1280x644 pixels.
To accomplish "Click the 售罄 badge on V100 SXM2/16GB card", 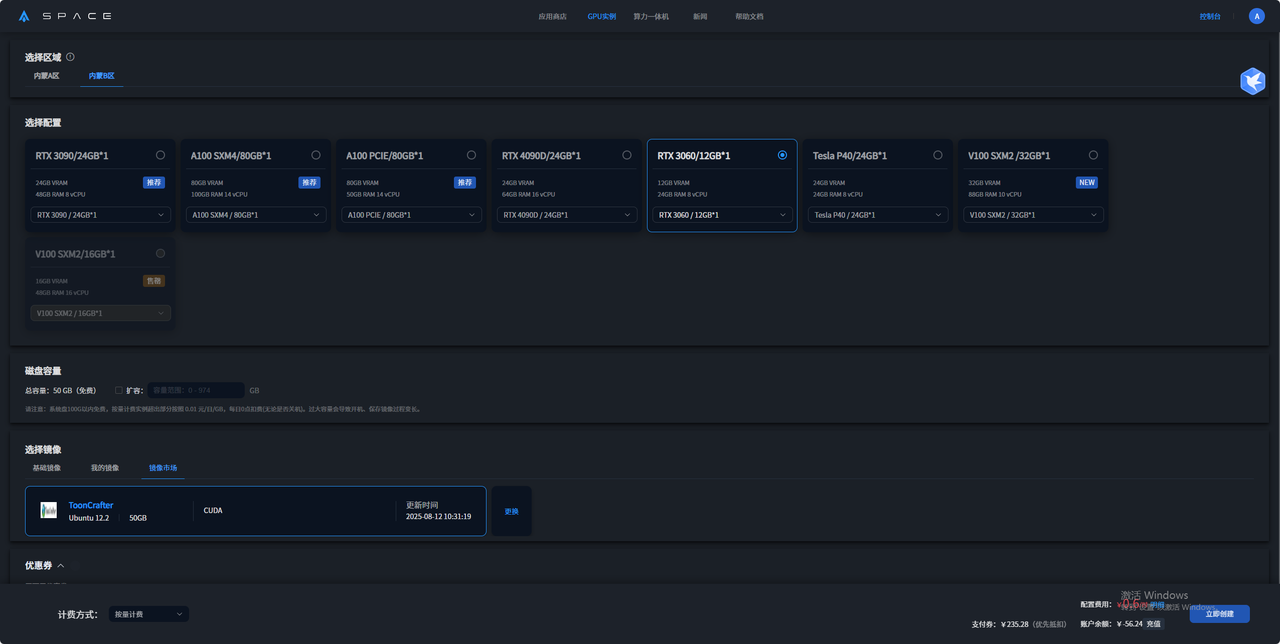I will (x=154, y=281).
